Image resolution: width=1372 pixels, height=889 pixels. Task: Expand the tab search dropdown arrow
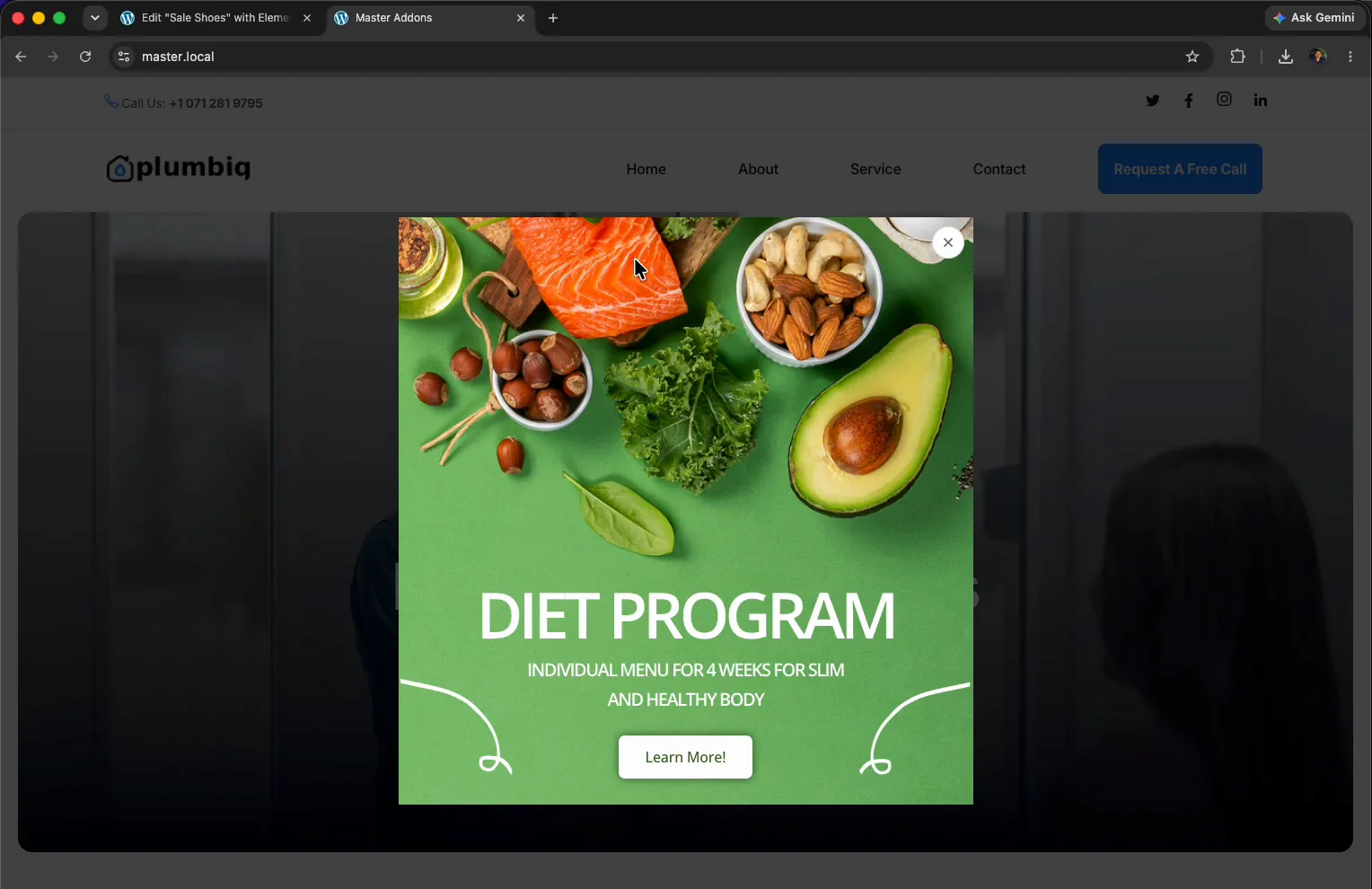[x=95, y=18]
